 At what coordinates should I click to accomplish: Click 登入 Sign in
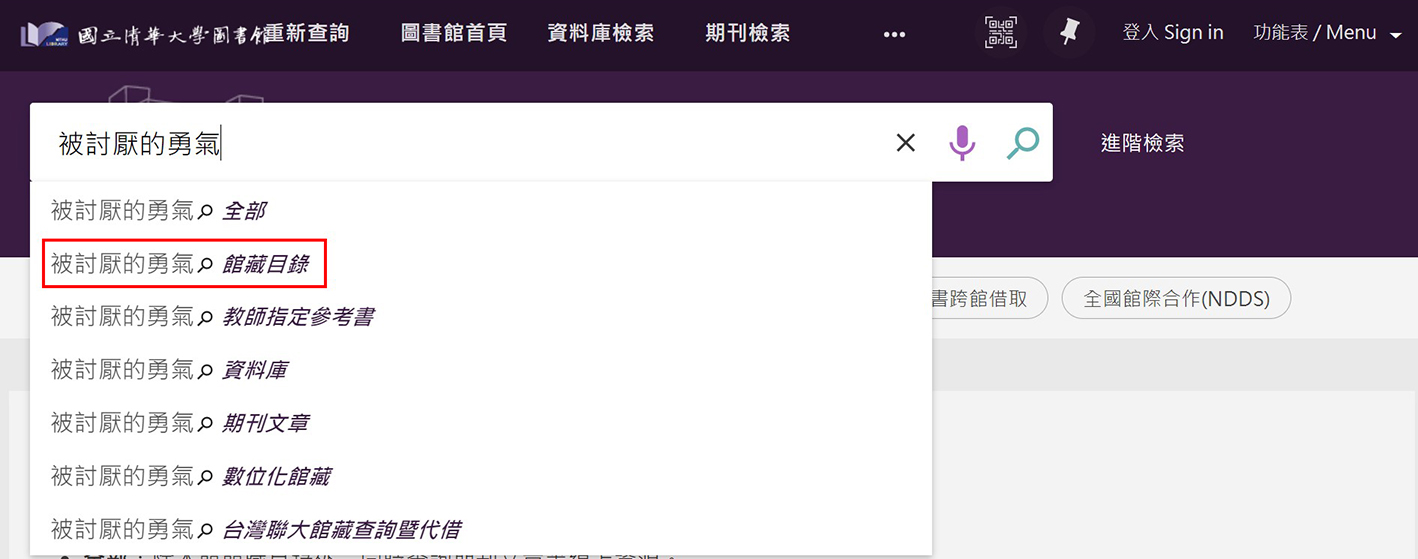[1172, 33]
